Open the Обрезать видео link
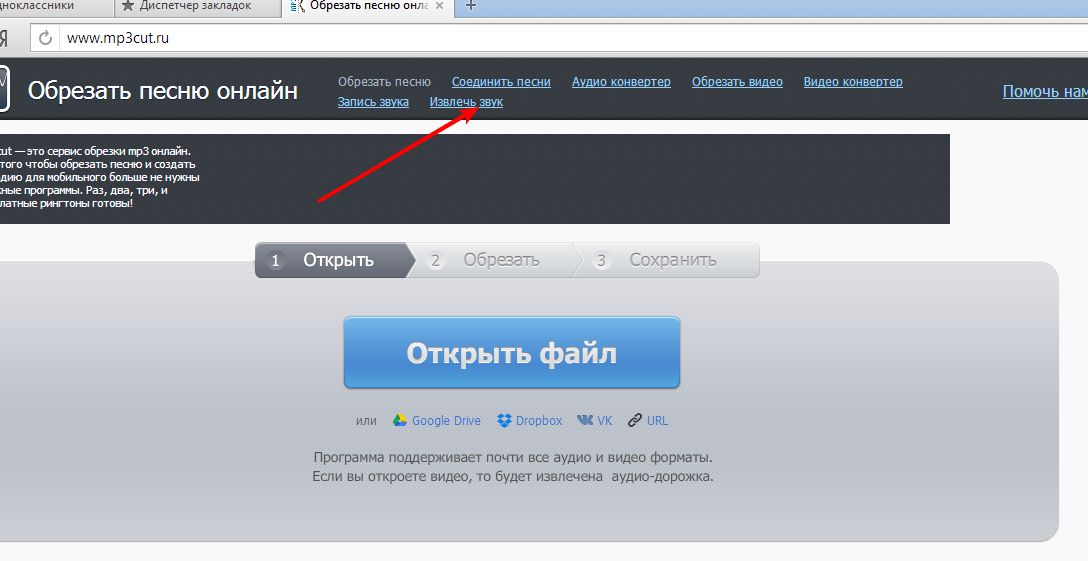Screen dimensions: 1088x561 tap(737, 82)
